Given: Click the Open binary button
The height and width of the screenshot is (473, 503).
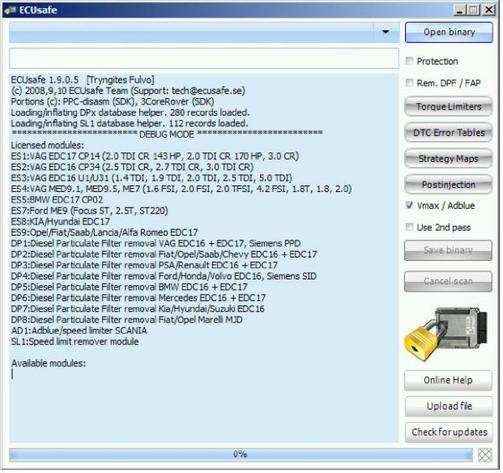Looking at the screenshot, I should click(449, 32).
